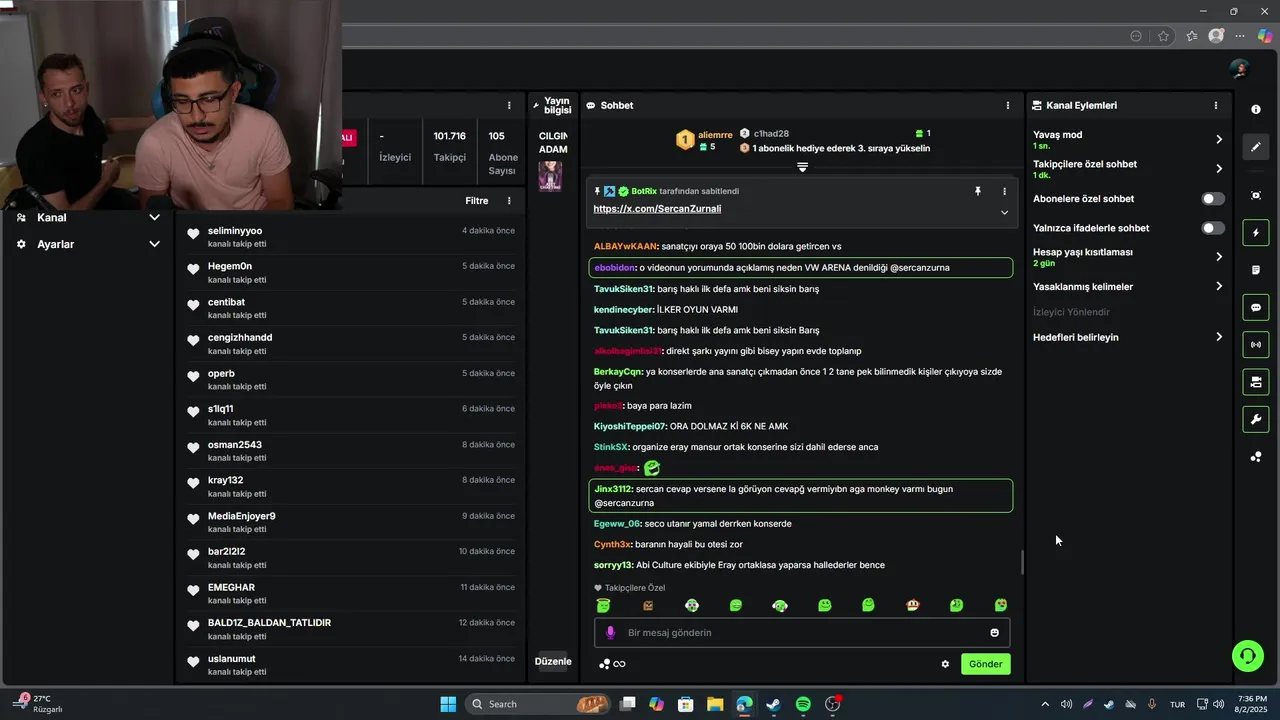The image size is (1280, 720).
Task: Click the three-dots cluster sidebar icon
Action: (1256, 457)
